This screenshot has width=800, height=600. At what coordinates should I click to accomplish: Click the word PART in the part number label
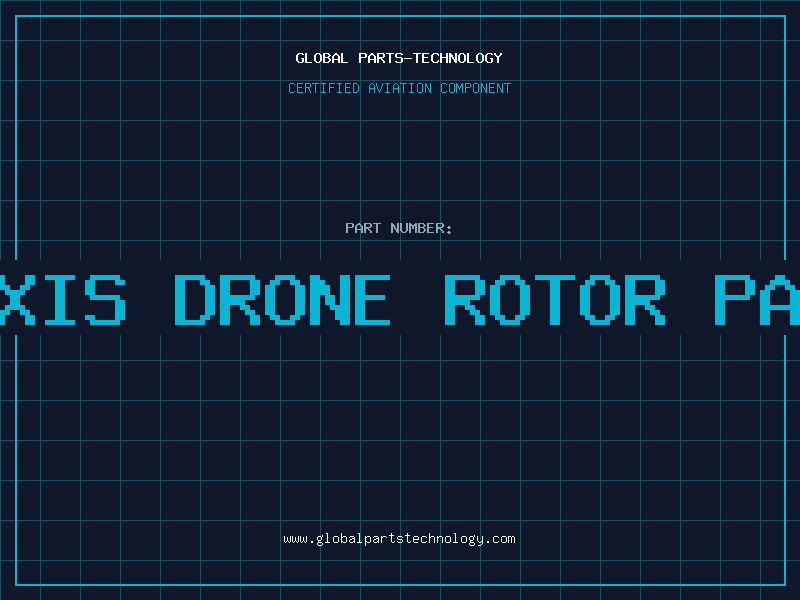click(363, 228)
